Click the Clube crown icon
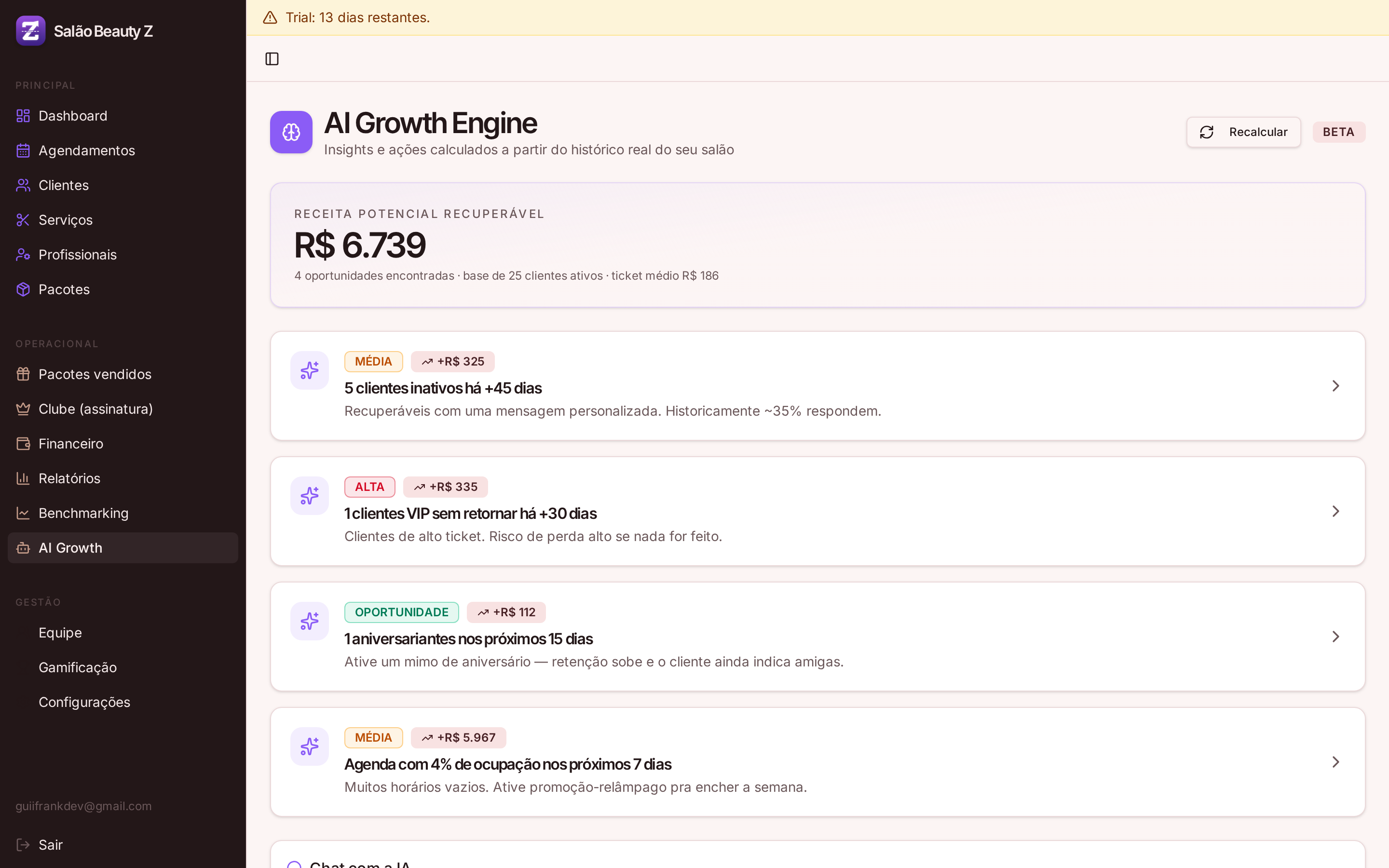Viewport: 1389px width, 868px height. [x=23, y=409]
